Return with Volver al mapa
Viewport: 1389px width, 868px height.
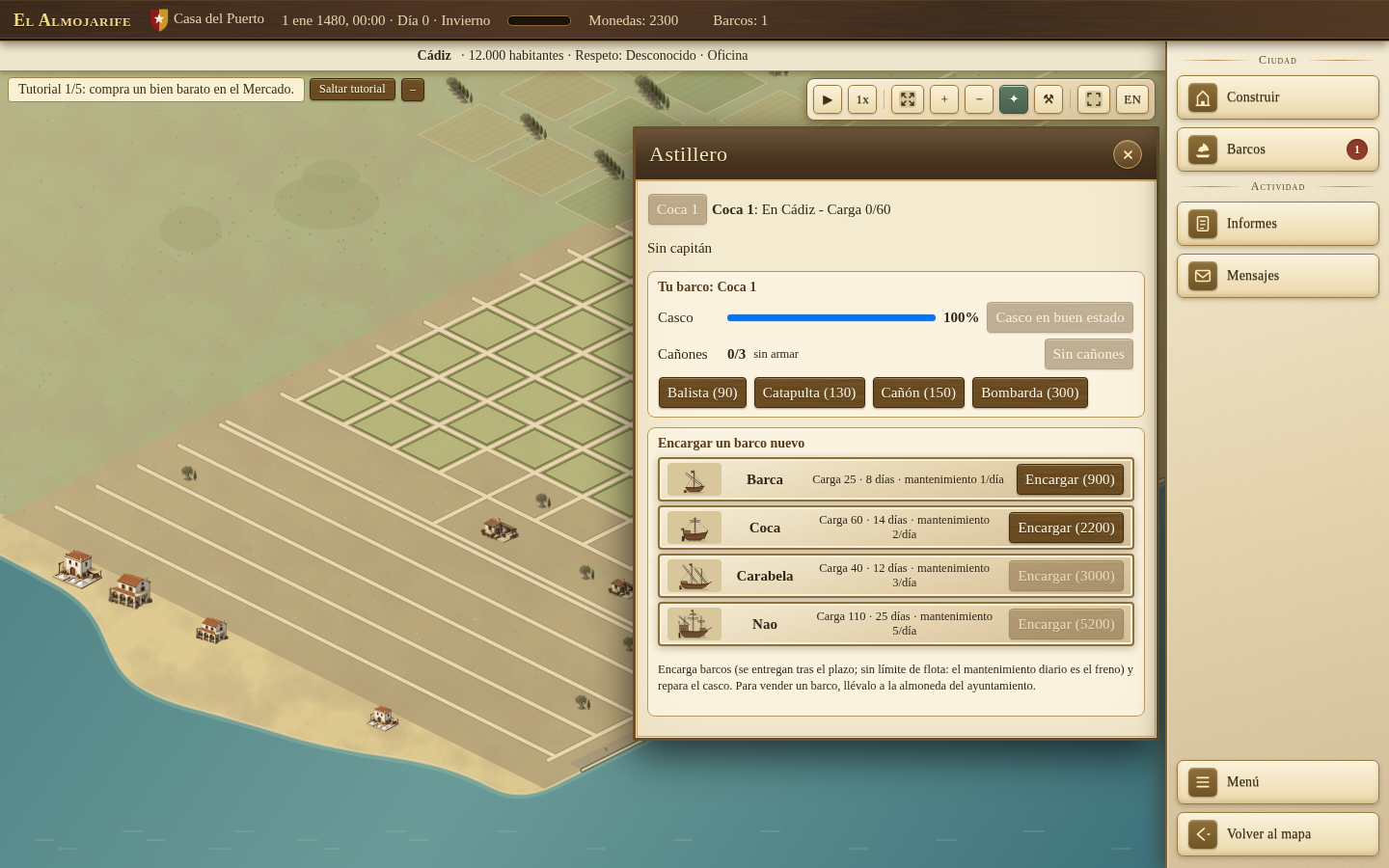[x=1278, y=834]
